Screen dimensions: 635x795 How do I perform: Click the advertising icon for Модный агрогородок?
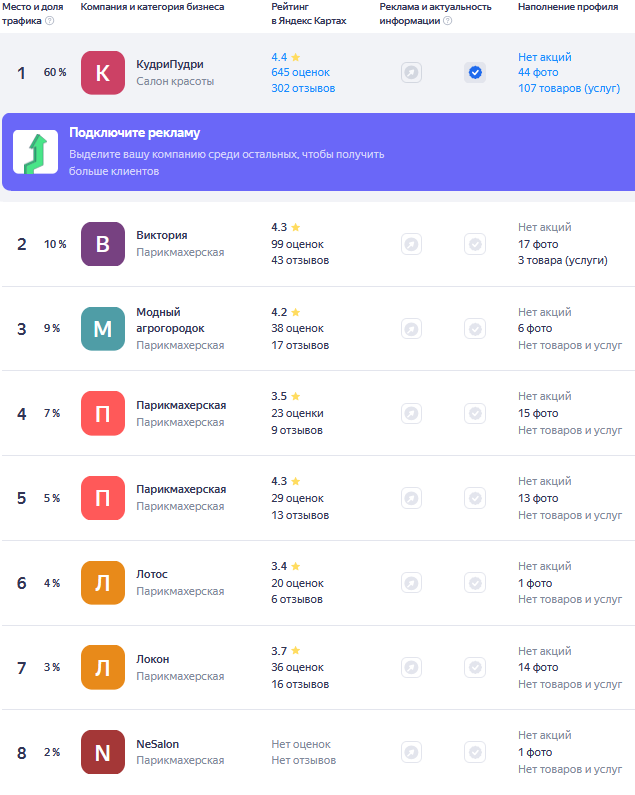[411, 329]
